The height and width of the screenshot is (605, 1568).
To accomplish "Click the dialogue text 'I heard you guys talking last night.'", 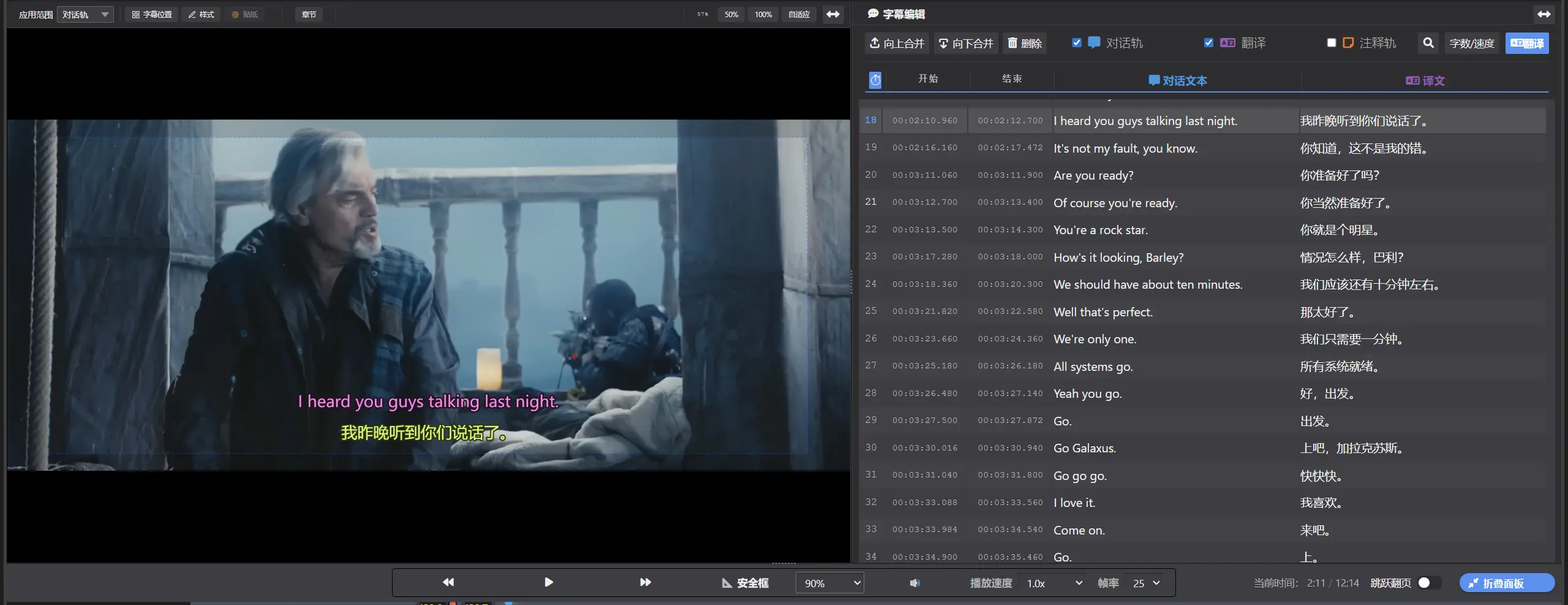I will pos(1145,121).
